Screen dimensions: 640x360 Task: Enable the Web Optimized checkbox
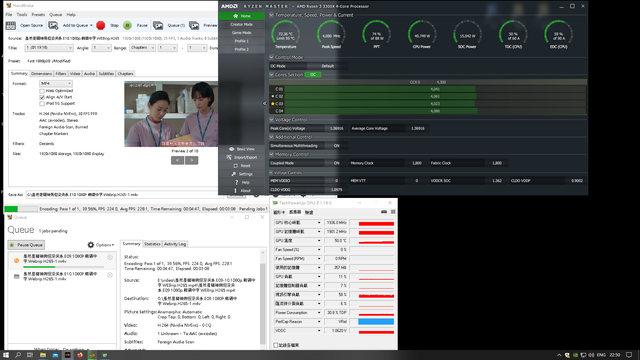point(42,91)
